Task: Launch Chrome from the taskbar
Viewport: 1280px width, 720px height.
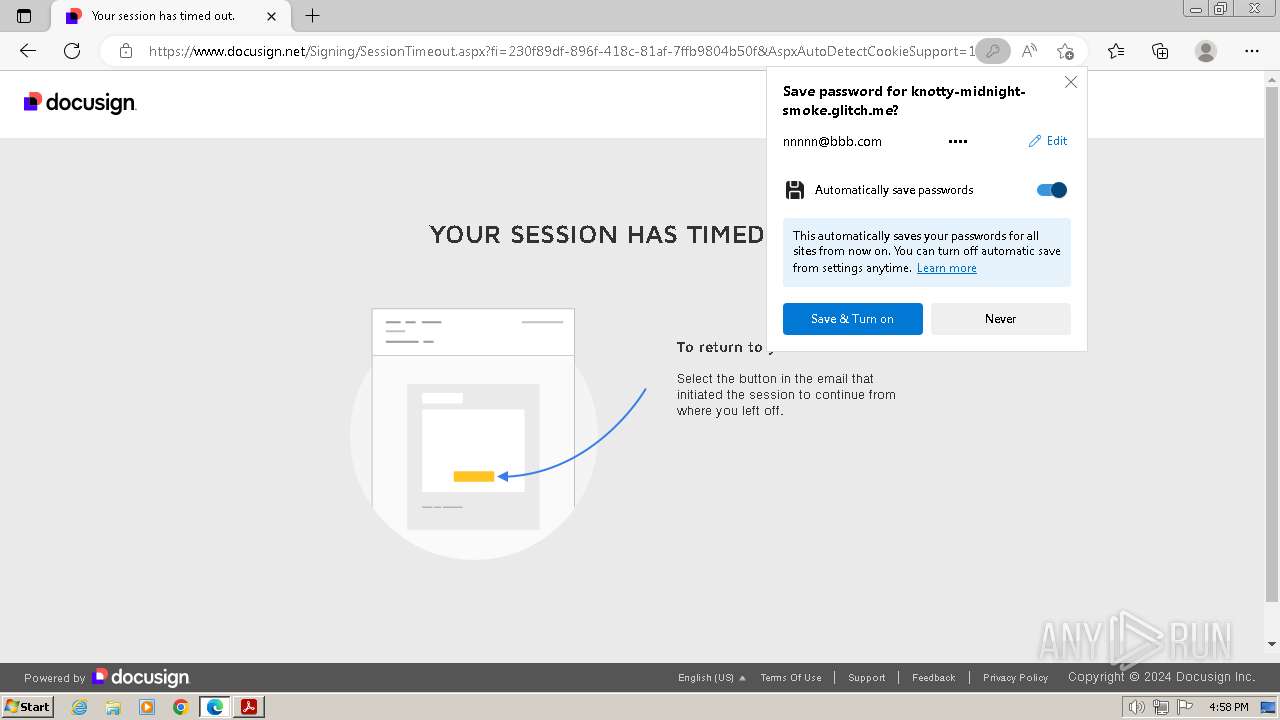Action: [180, 707]
